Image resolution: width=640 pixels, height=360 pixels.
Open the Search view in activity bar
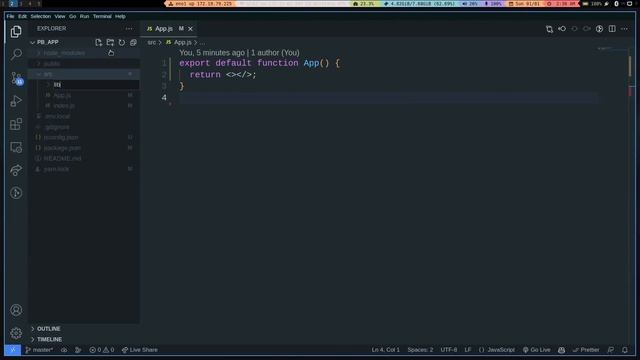pyautogui.click(x=16, y=54)
